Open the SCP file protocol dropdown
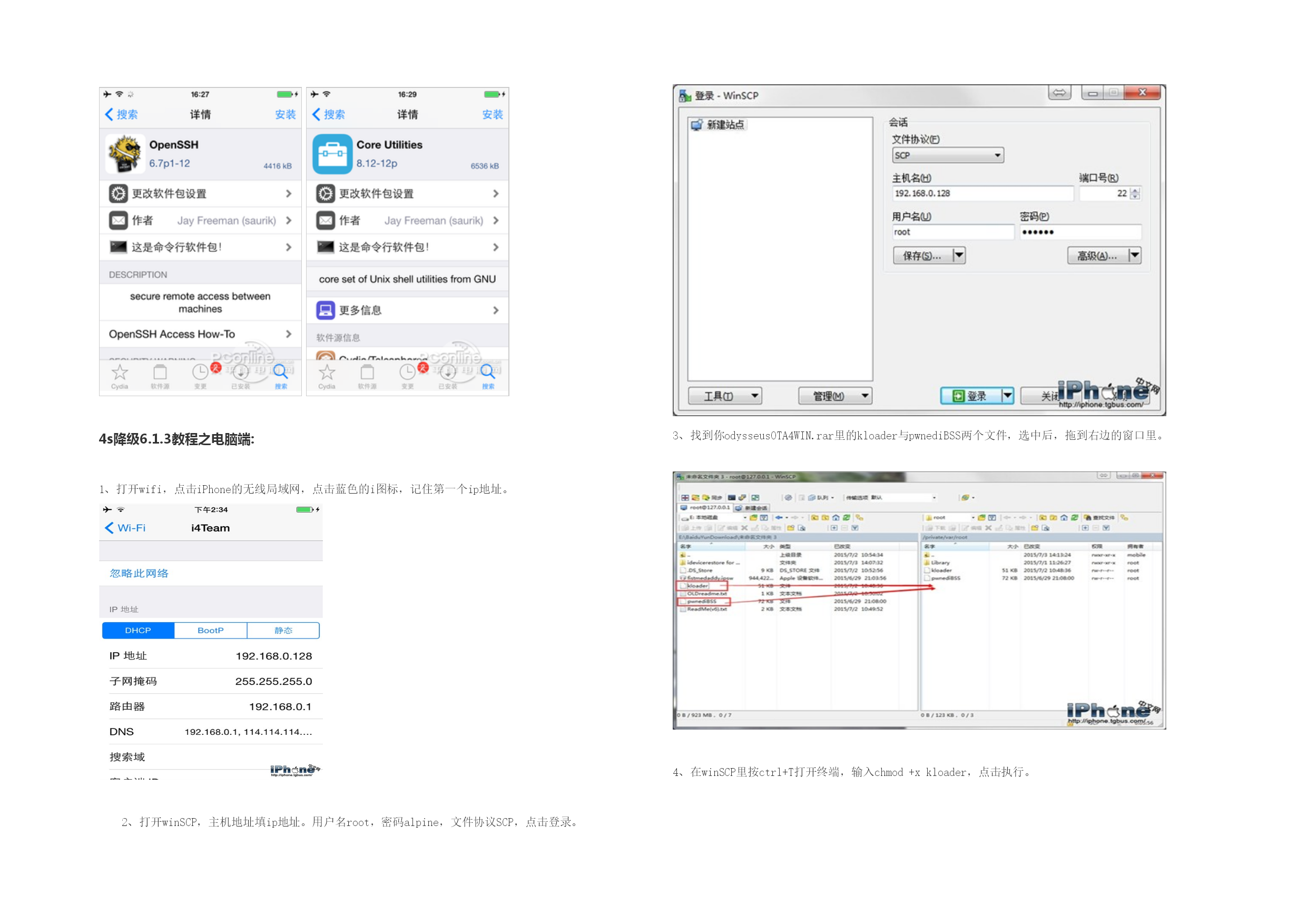Viewport: 1307px width, 924px height. click(947, 155)
